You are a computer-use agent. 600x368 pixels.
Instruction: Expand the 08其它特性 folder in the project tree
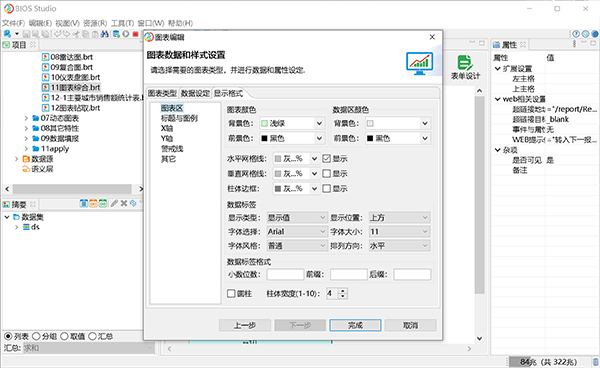(x=26, y=129)
